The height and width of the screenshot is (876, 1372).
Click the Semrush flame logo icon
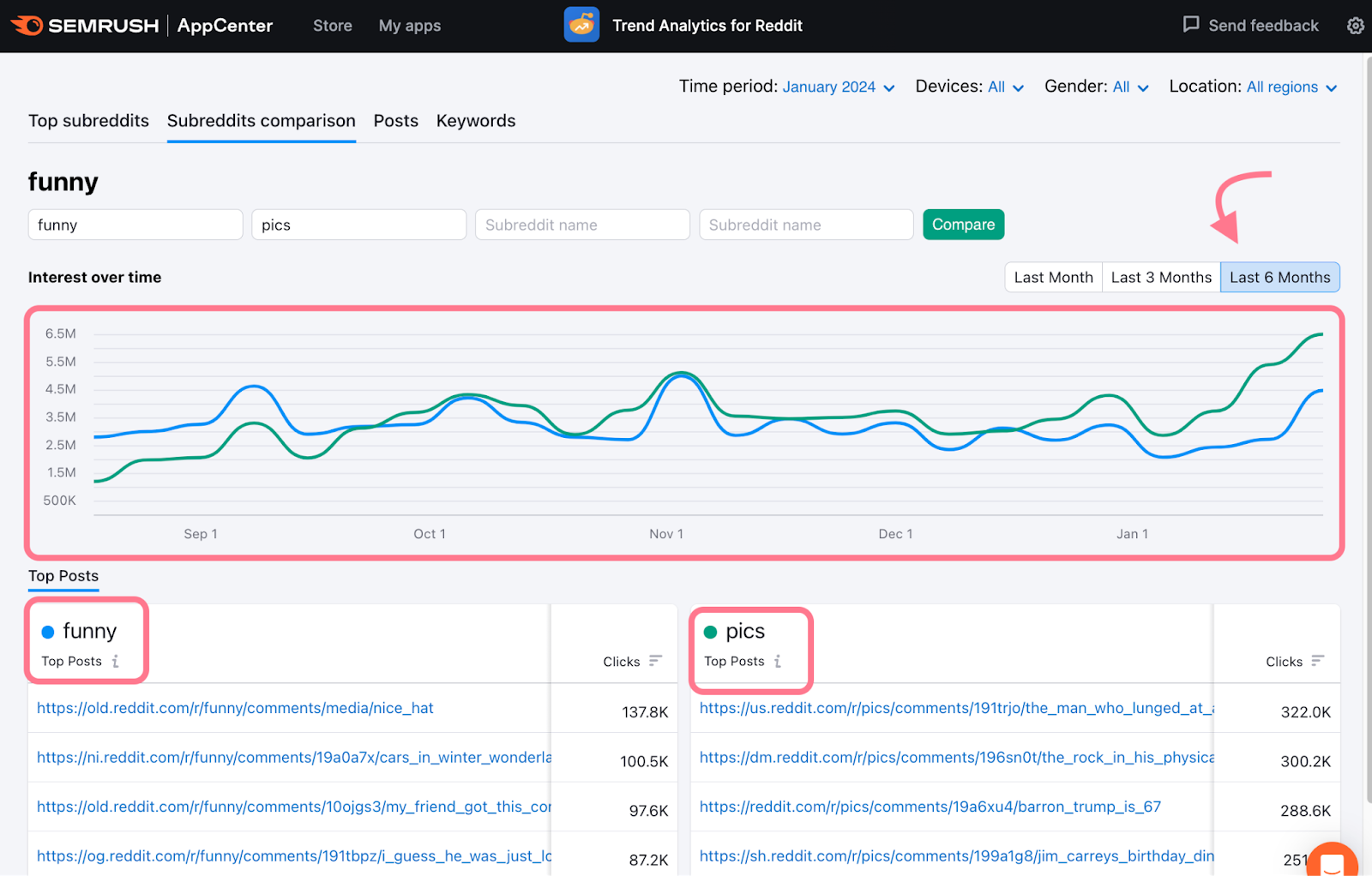coord(27,26)
